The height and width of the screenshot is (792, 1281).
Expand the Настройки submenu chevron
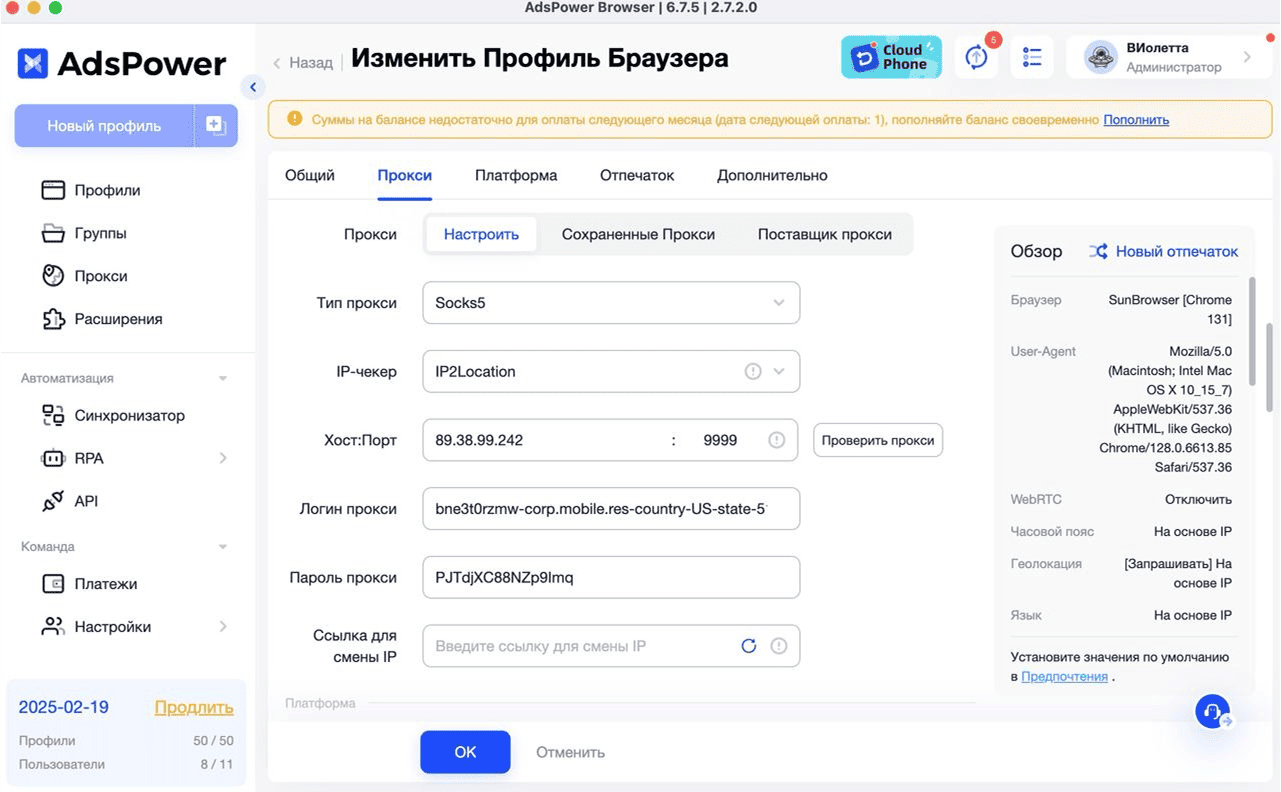pyautogui.click(x=223, y=627)
